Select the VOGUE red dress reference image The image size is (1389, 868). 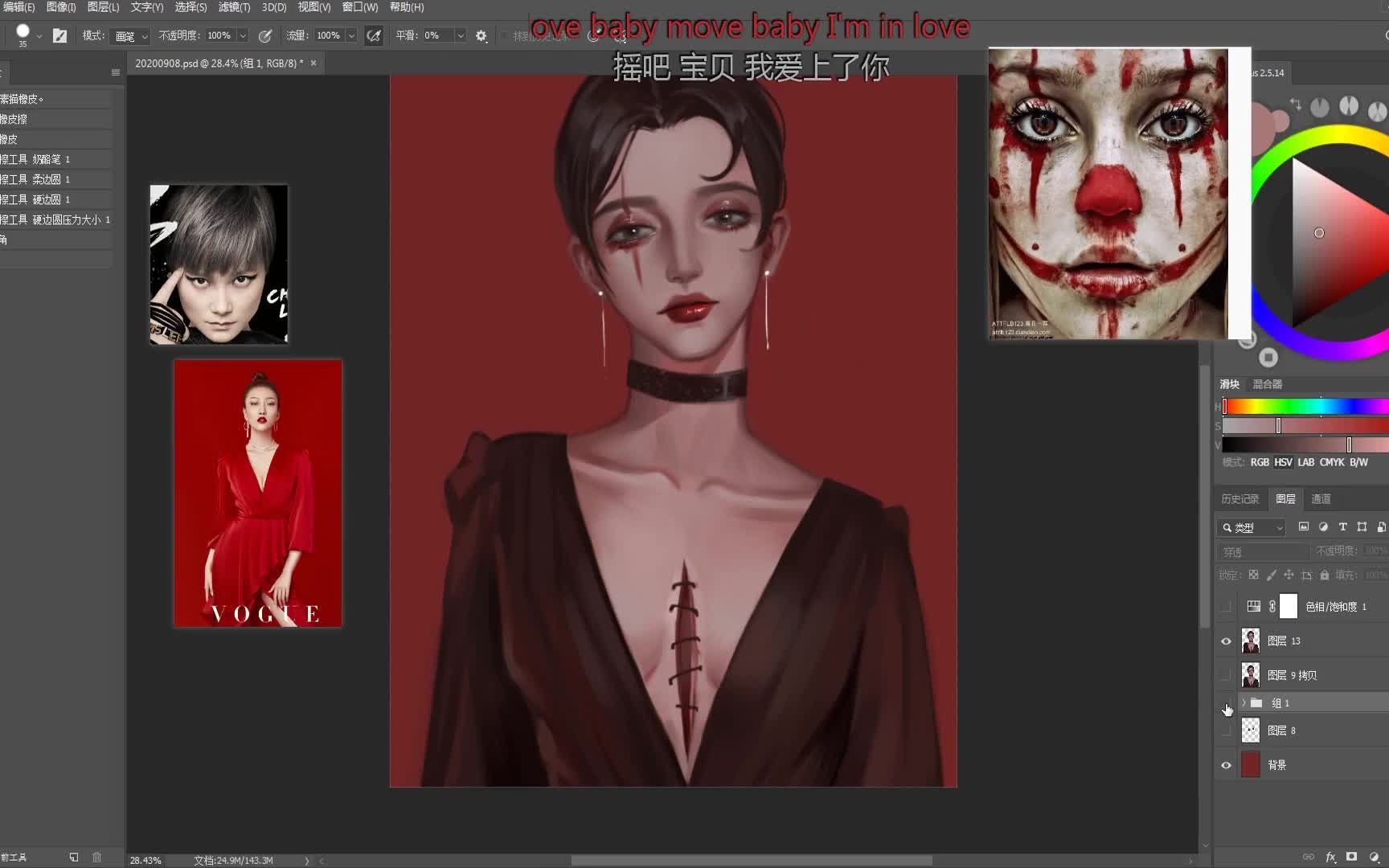point(258,493)
